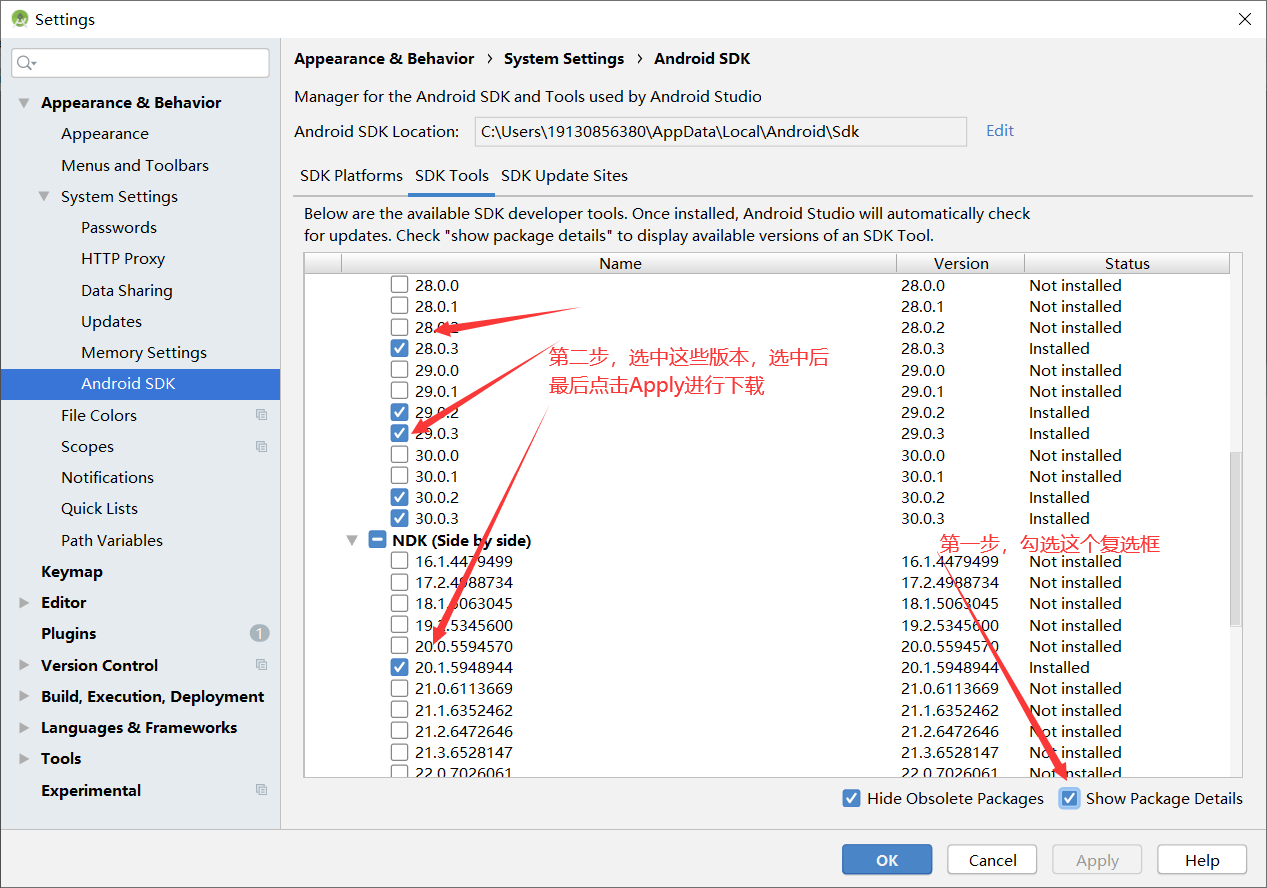Toggle the NDK (Side by side) group checkbox

coord(377,540)
